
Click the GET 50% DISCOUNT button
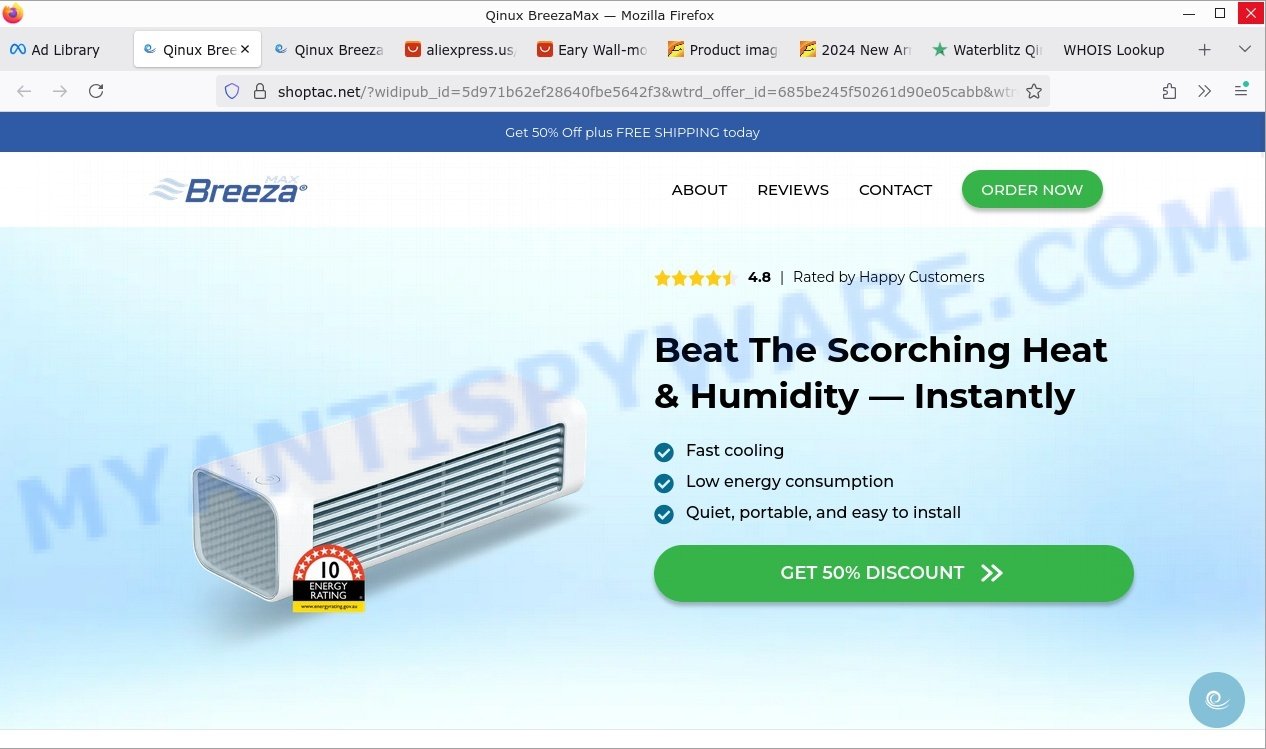pos(894,573)
